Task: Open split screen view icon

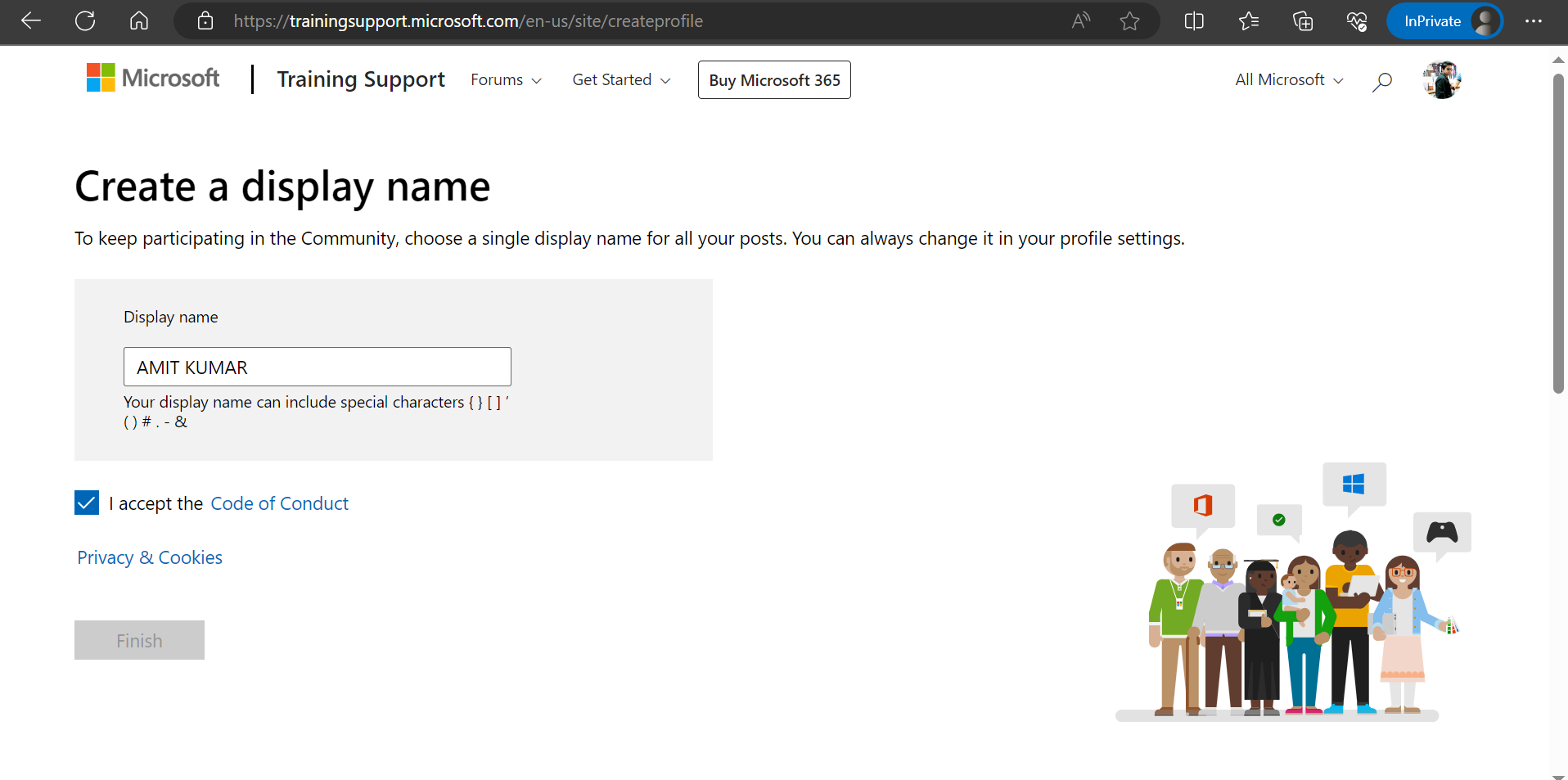Action: pyautogui.click(x=1194, y=21)
